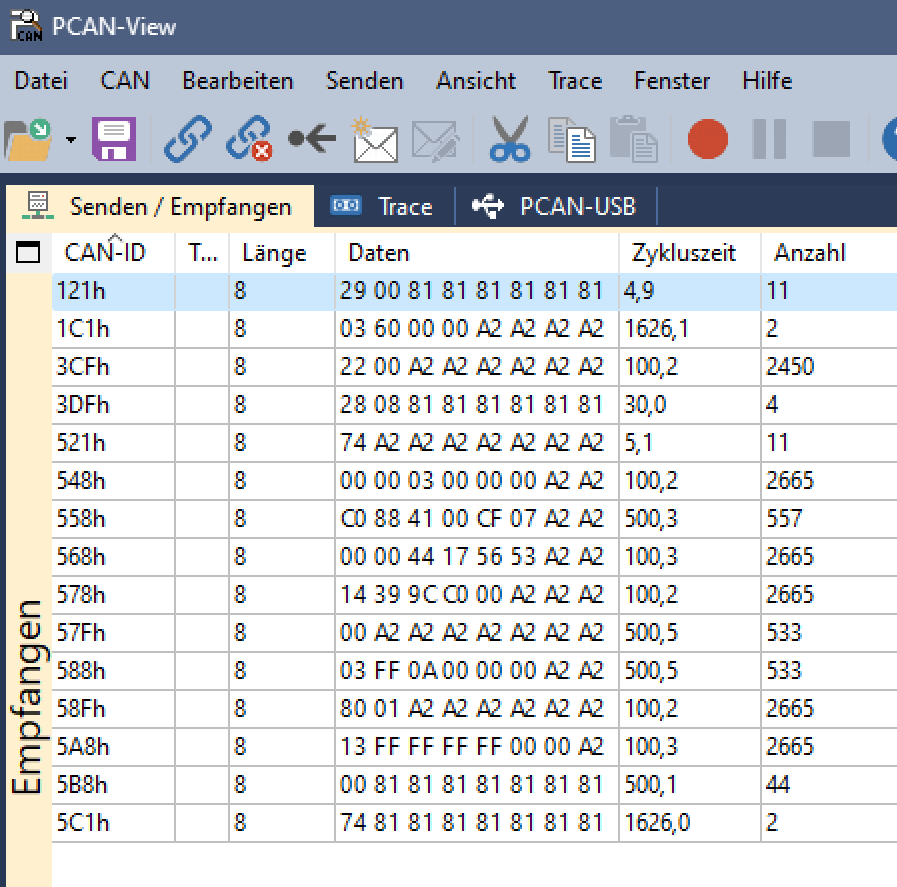The image size is (897, 887).
Task: Open the Datei menu
Action: 41,81
